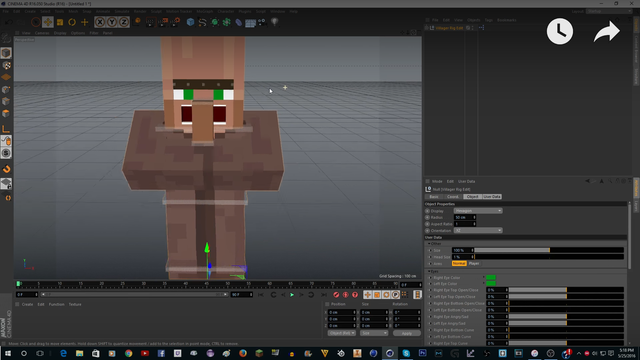Toggle Position keyframe recording button
This screenshot has height=360, width=640.
(x=367, y=294)
